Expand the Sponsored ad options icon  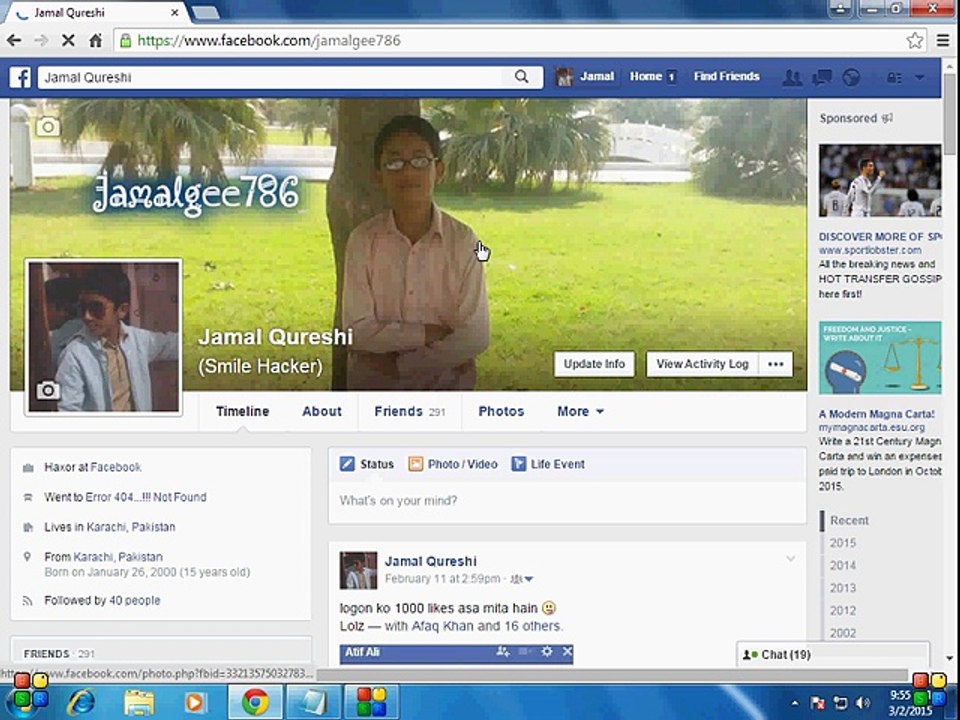pos(887,118)
